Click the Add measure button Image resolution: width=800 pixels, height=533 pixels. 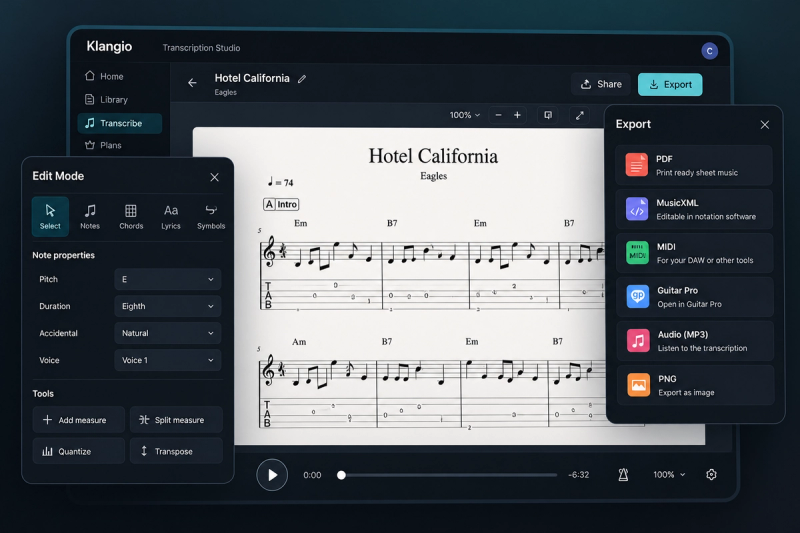79,420
